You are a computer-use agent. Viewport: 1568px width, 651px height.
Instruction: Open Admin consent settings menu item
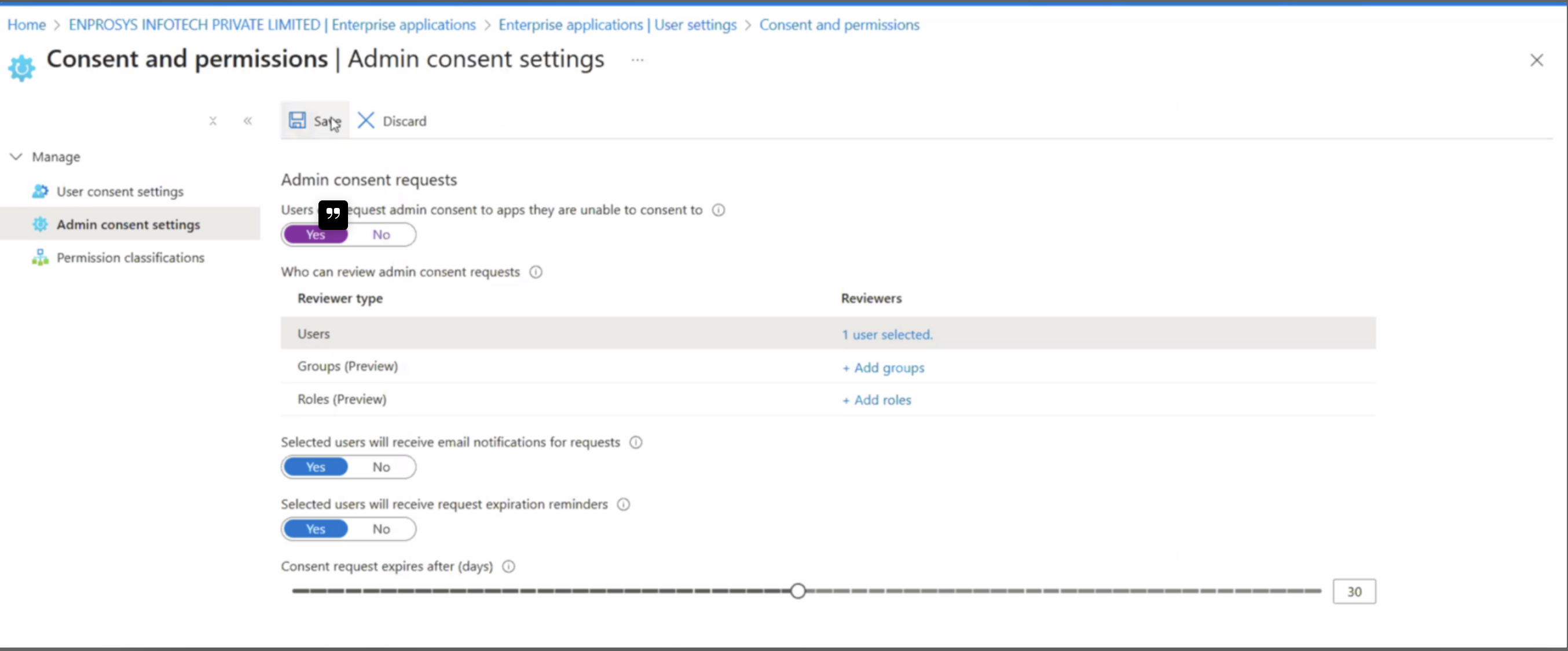coord(128,225)
